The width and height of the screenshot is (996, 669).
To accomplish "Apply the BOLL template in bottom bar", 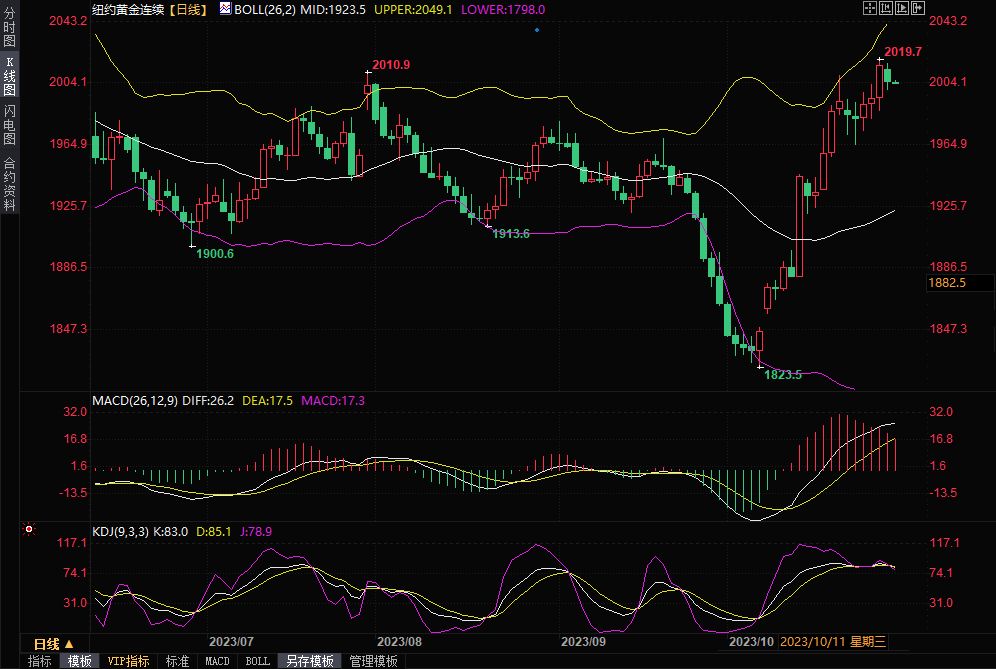I will tap(257, 661).
